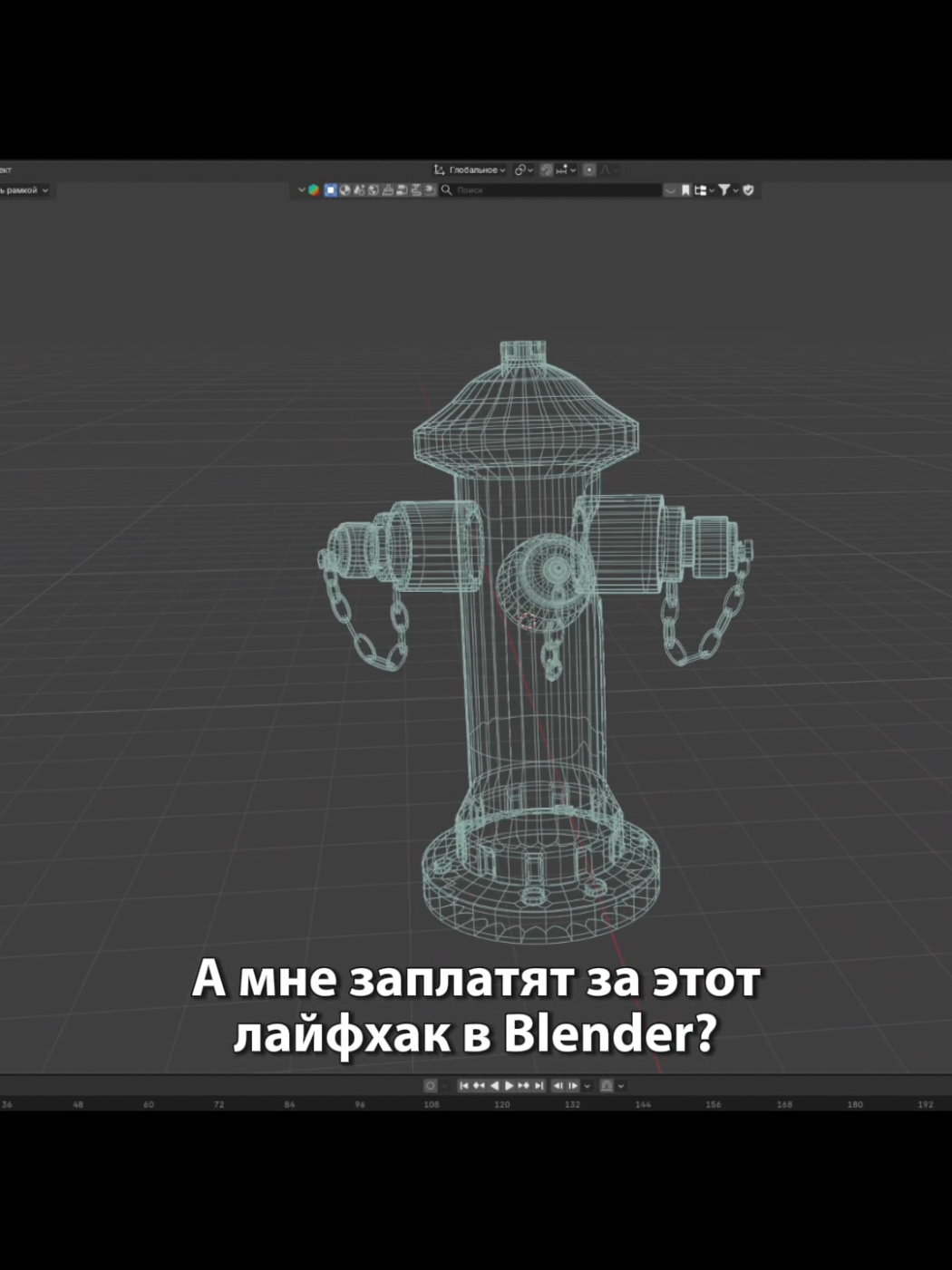
Task: Click the seventh icon before the search
Action: point(415,190)
